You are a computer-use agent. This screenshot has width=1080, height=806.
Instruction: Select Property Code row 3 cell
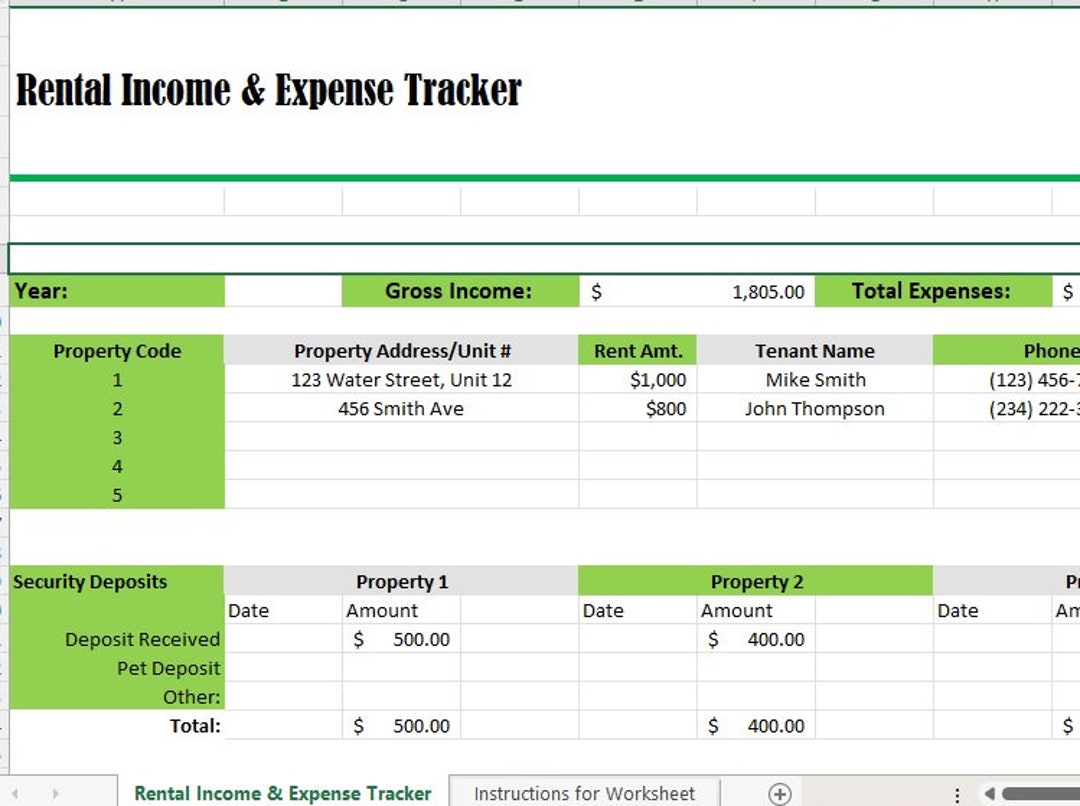point(117,437)
